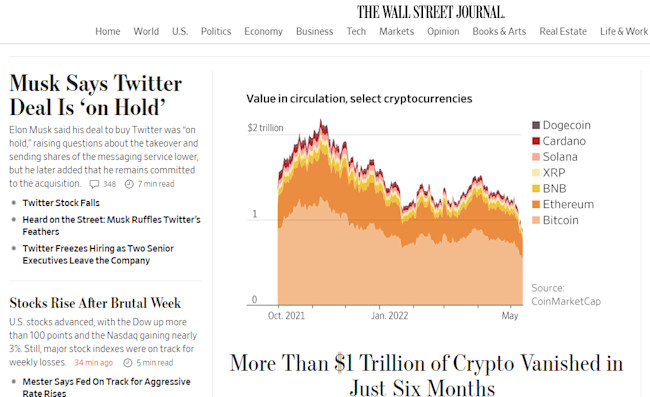Open Stocks Rise After Brutal Week headline
650x397 pixels.
point(95,303)
